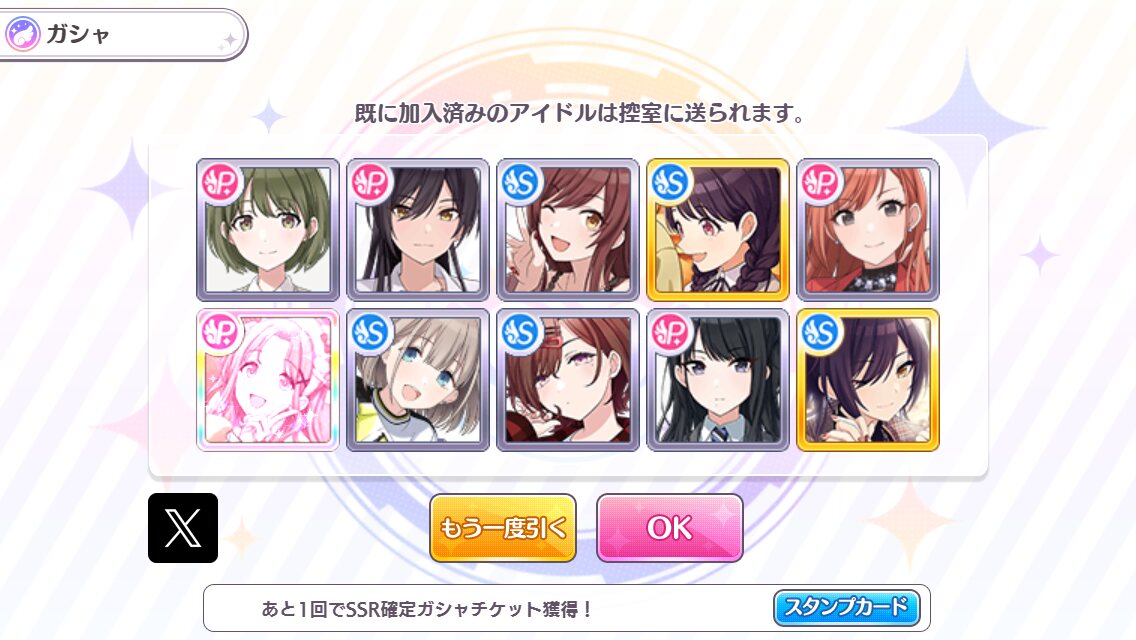Click the SSR ticket progress message bar
Image resolution: width=1136 pixels, height=640 pixels.
coord(567,608)
